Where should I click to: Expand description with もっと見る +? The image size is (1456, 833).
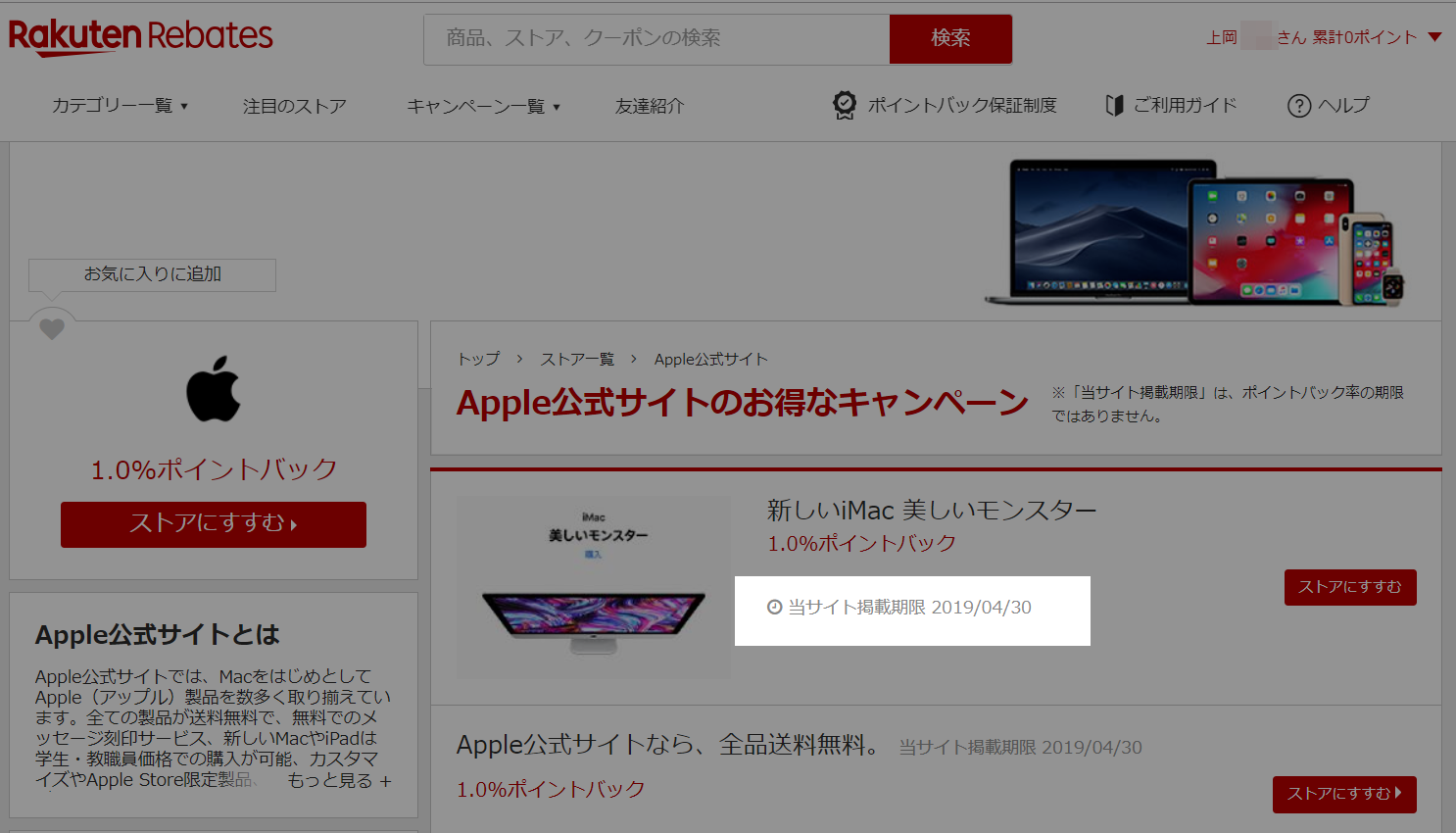point(339,781)
